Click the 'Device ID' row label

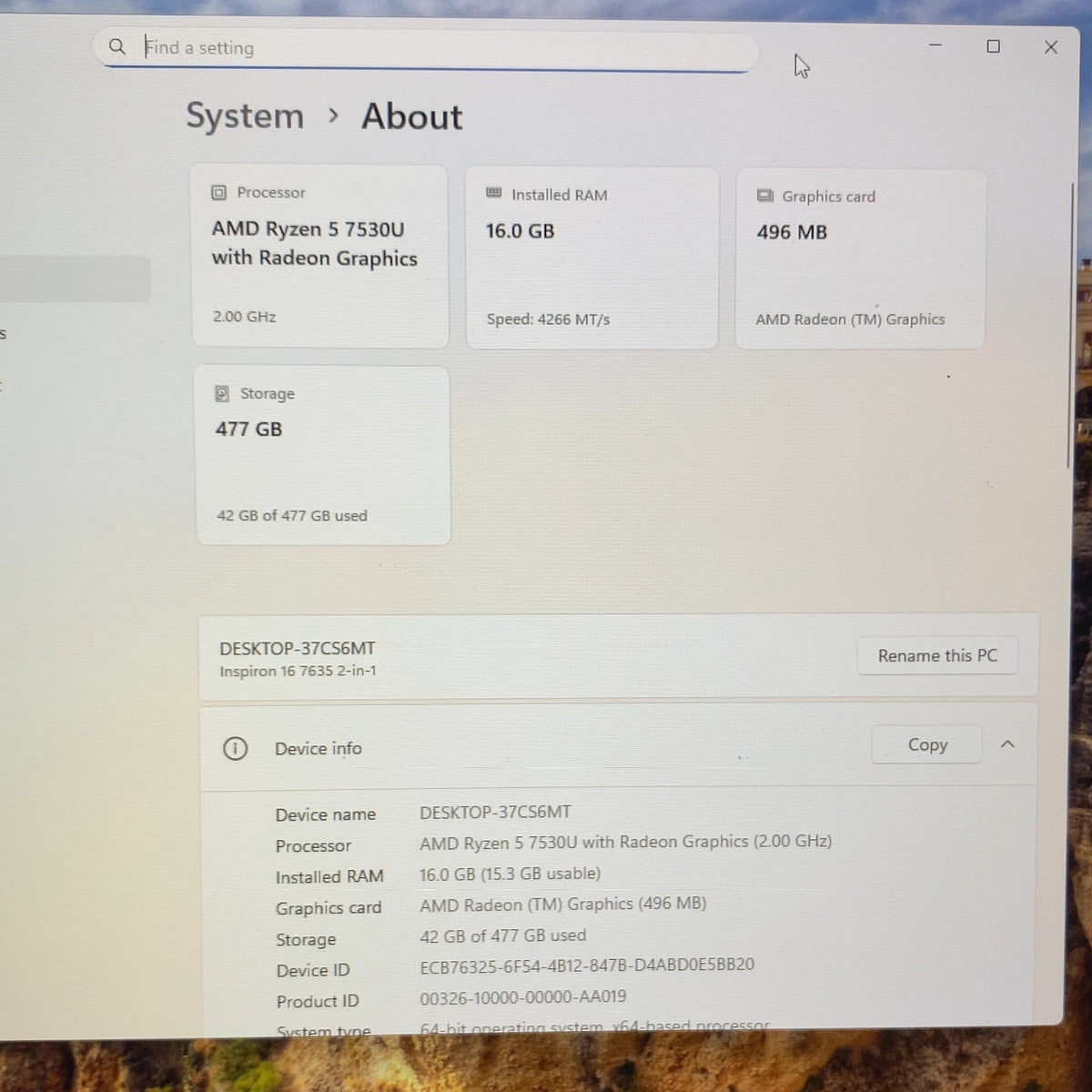[313, 970]
